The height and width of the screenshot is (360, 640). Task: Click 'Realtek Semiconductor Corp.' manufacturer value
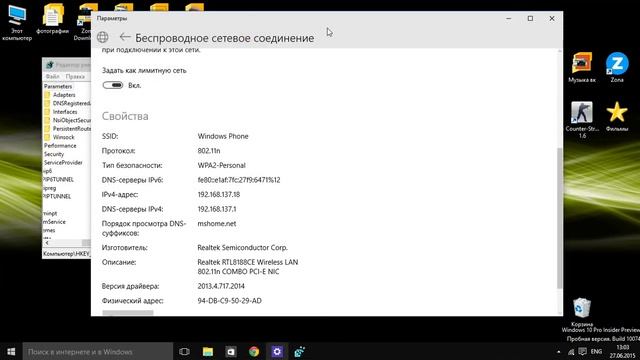tap(242, 248)
